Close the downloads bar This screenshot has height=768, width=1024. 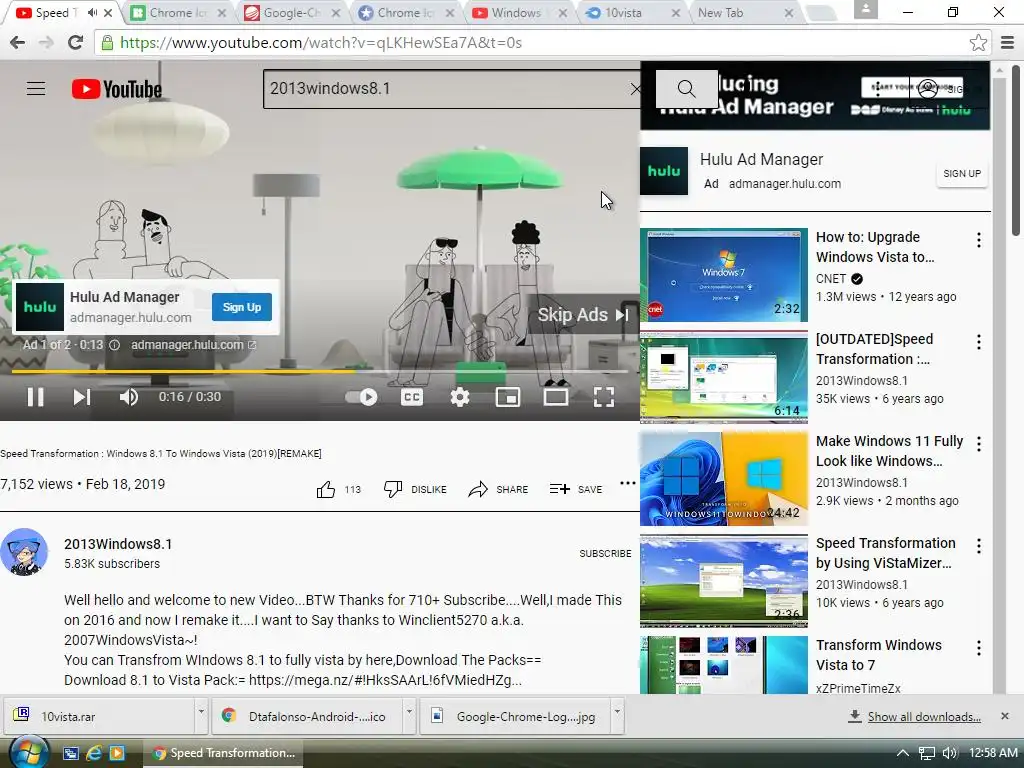point(1004,716)
